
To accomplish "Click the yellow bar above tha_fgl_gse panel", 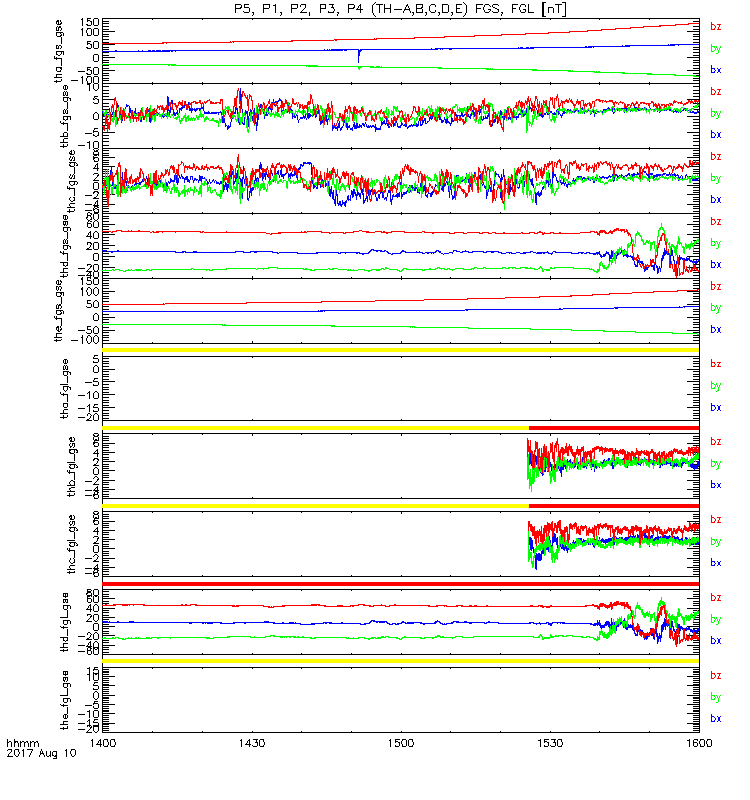I will click(401, 350).
